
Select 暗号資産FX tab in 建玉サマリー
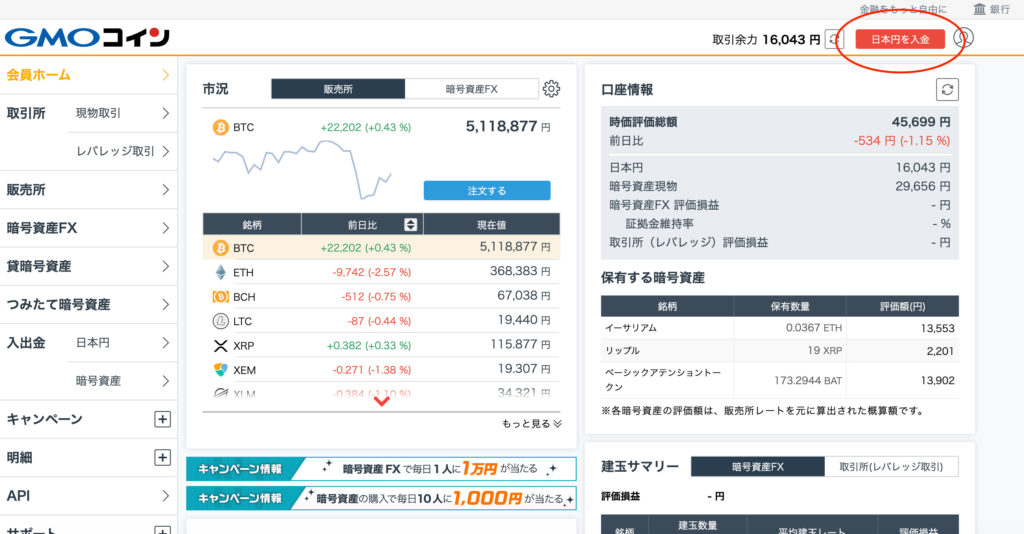coord(758,467)
